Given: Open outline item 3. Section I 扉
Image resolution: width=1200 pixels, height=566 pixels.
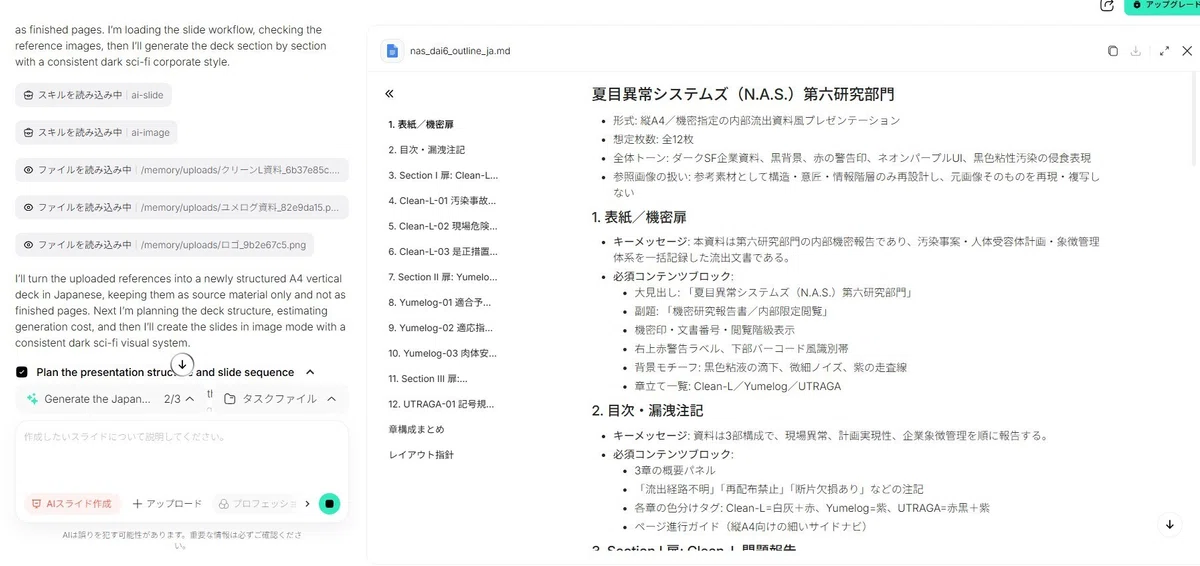Looking at the screenshot, I should [x=443, y=175].
